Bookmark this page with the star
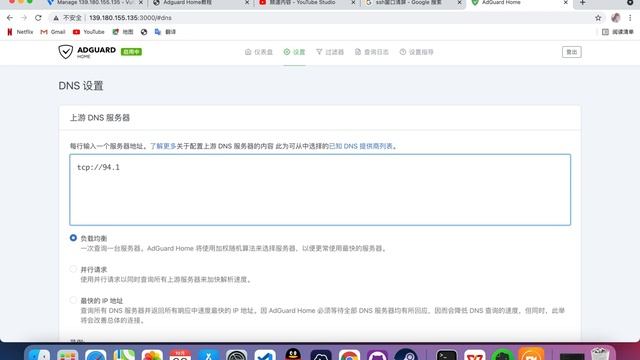 point(598,18)
